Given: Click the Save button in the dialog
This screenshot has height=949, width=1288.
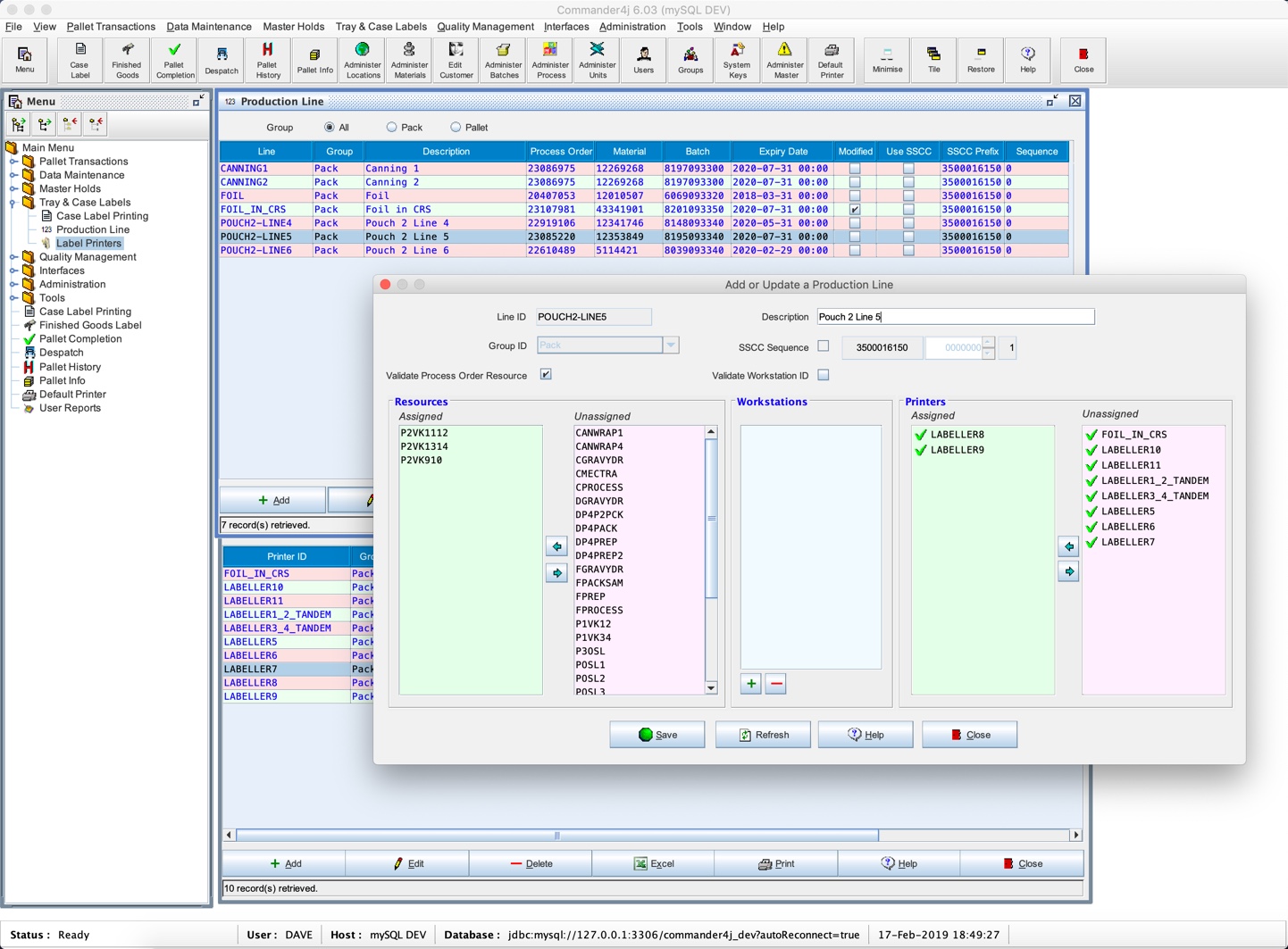Looking at the screenshot, I should pos(657,735).
